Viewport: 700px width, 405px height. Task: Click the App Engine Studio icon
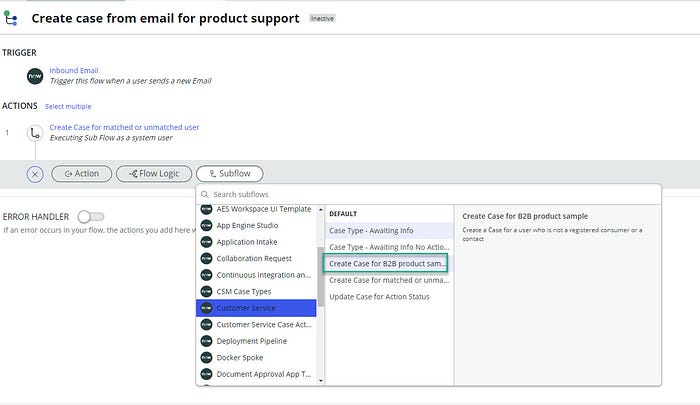(205, 225)
